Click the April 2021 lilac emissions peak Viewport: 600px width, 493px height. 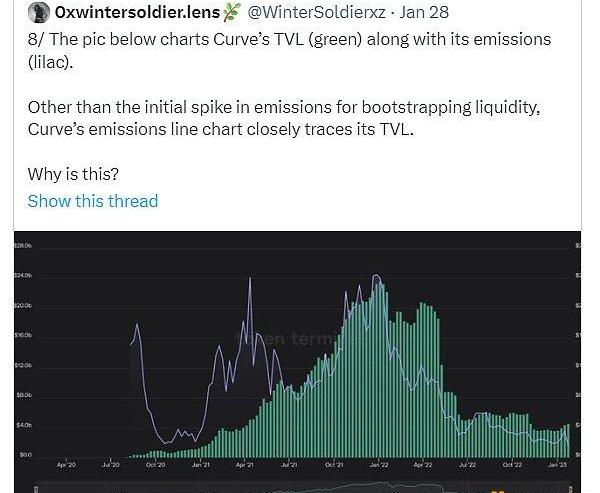click(249, 279)
